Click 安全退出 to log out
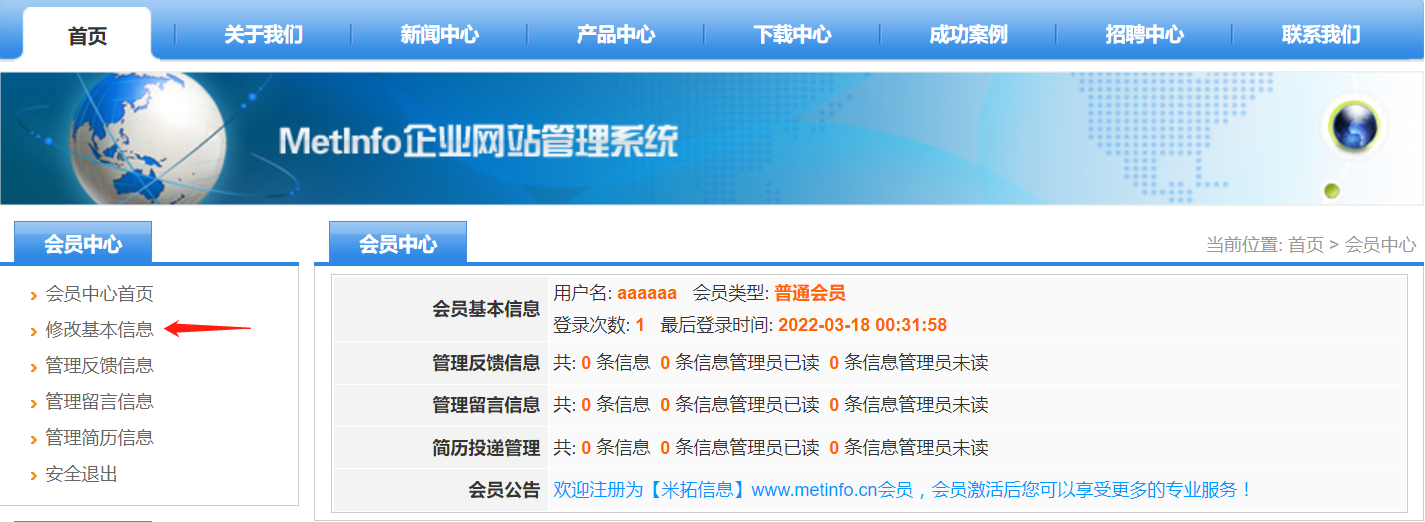The image size is (1425, 522). (81, 474)
